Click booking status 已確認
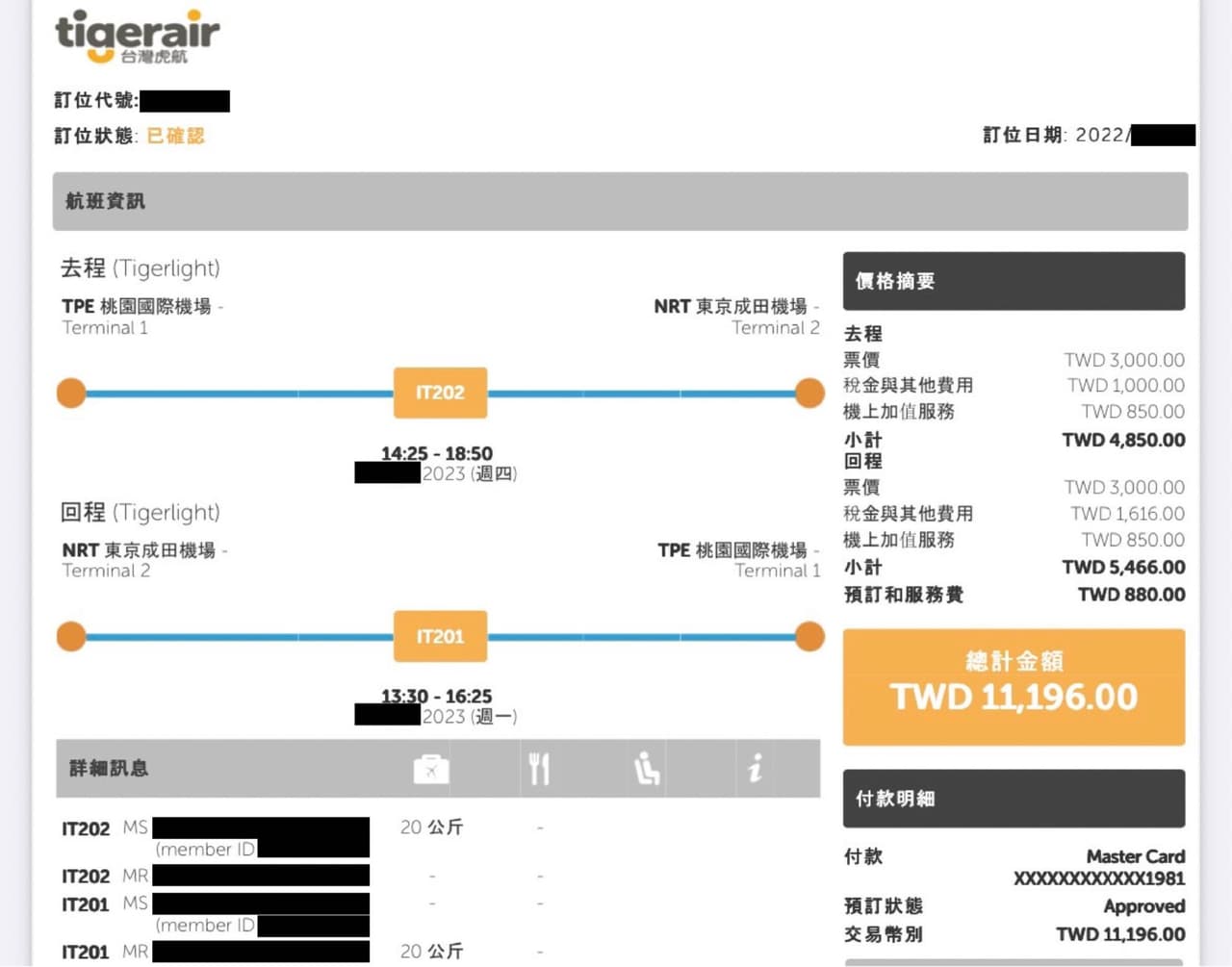The image size is (1232, 967). pos(175,136)
